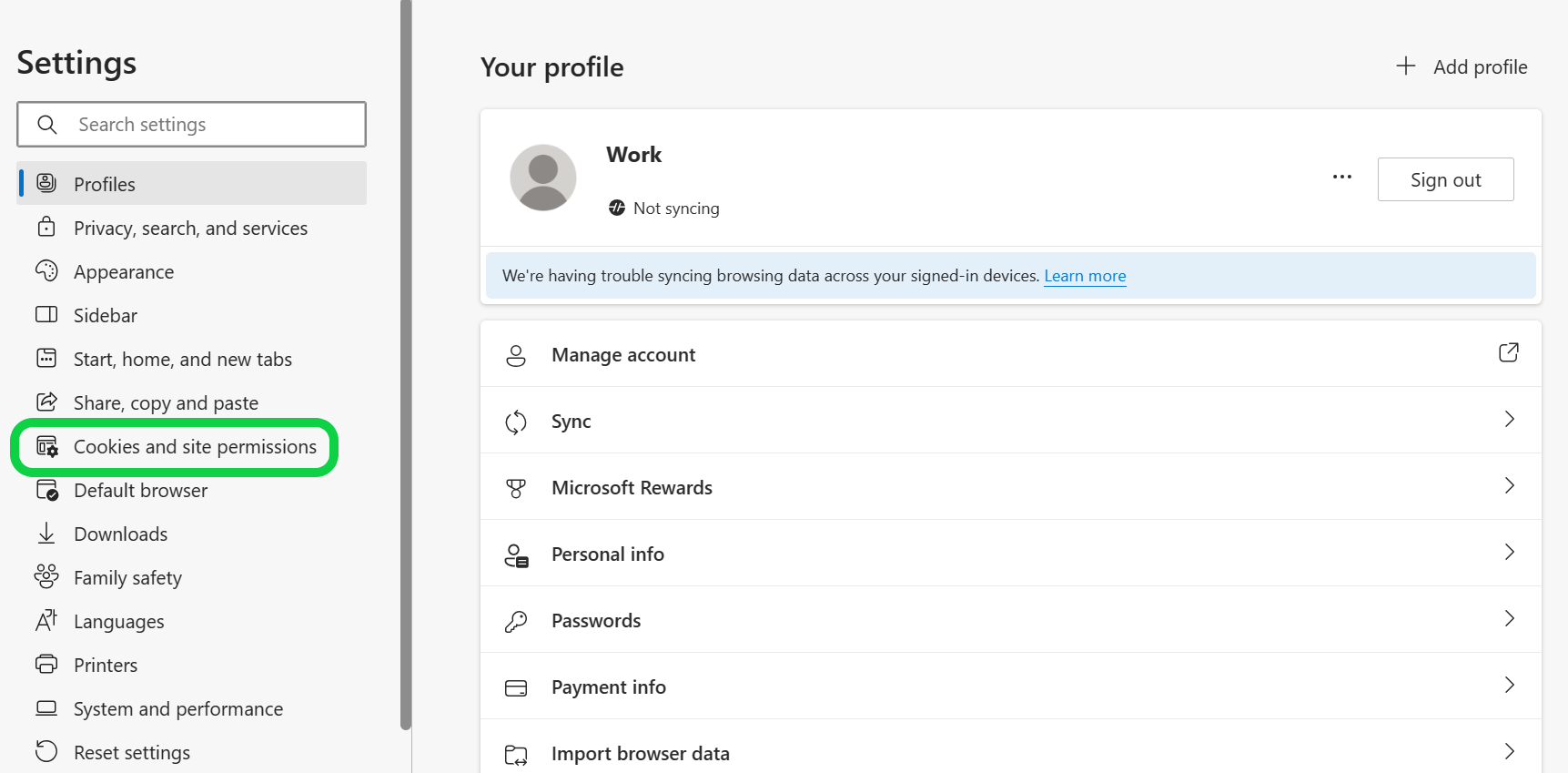Click the Family safety icon
This screenshot has width=1568, height=773.
click(46, 576)
